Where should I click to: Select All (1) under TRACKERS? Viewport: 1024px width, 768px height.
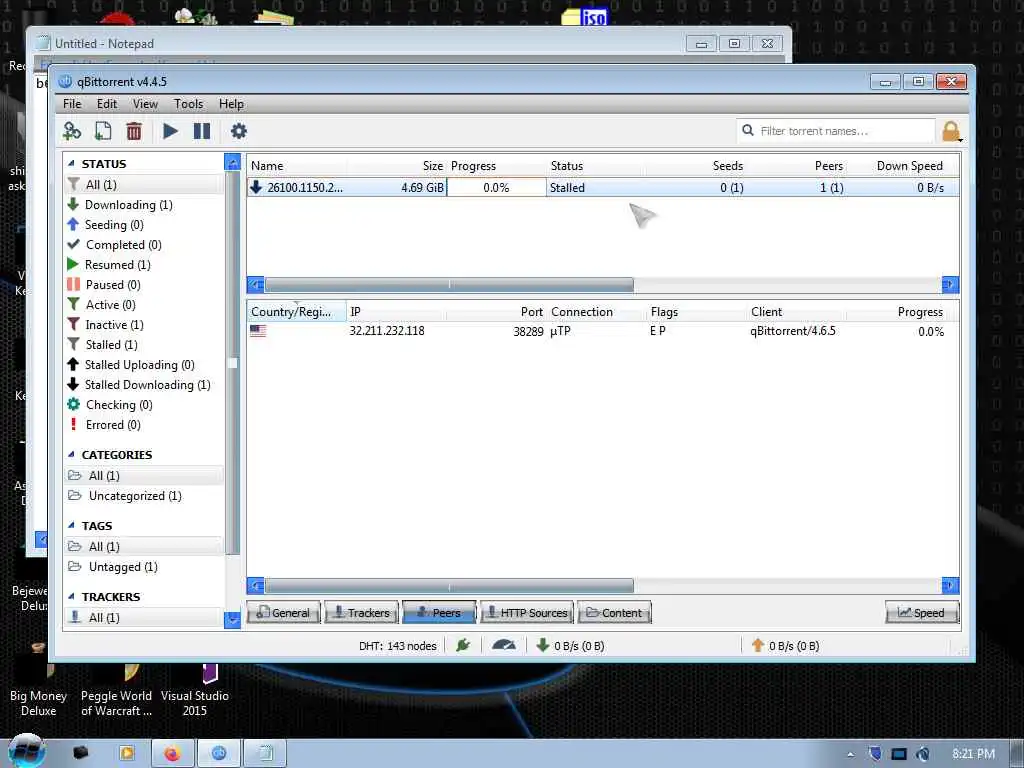(144, 618)
